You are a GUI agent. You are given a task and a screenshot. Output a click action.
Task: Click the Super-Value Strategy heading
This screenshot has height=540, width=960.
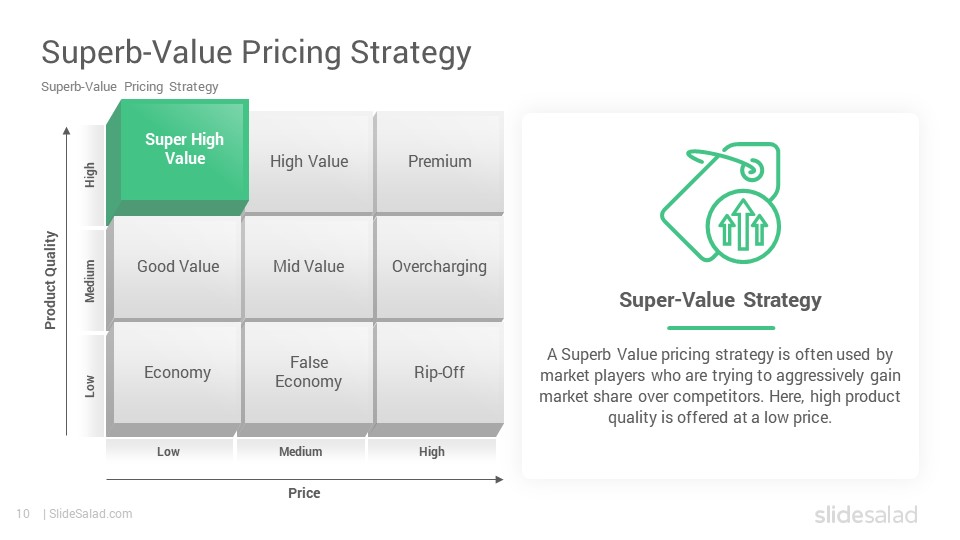[720, 300]
